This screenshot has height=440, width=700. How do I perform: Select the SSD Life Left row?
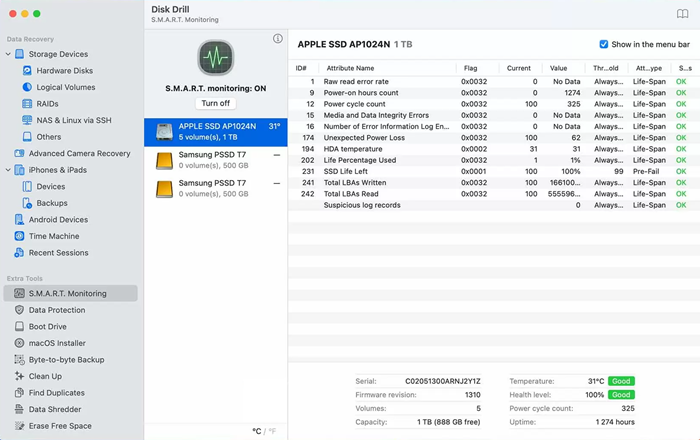tap(494, 171)
